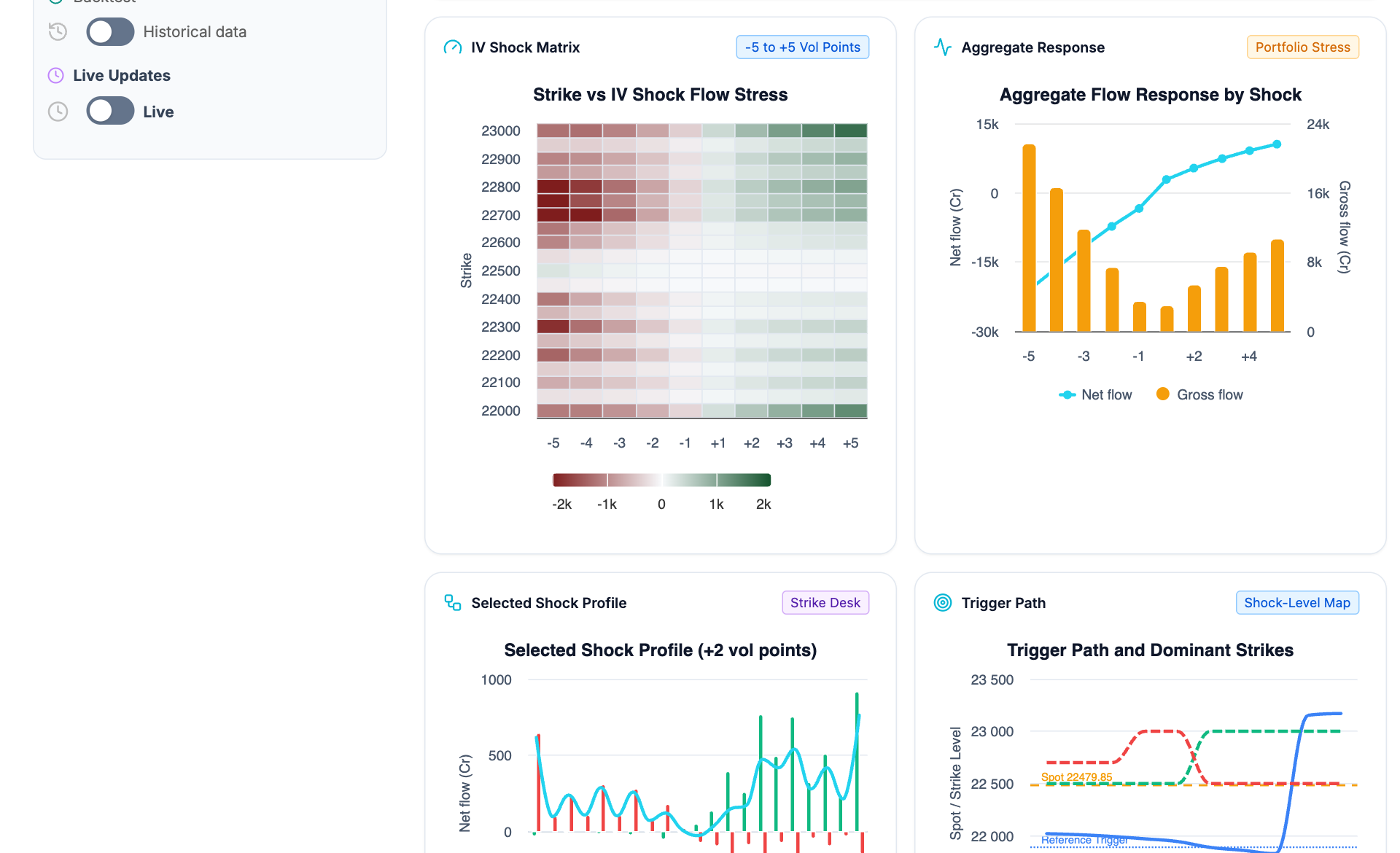Click the purple clock icon next to Live Updates
The height and width of the screenshot is (853, 1400).
55,75
